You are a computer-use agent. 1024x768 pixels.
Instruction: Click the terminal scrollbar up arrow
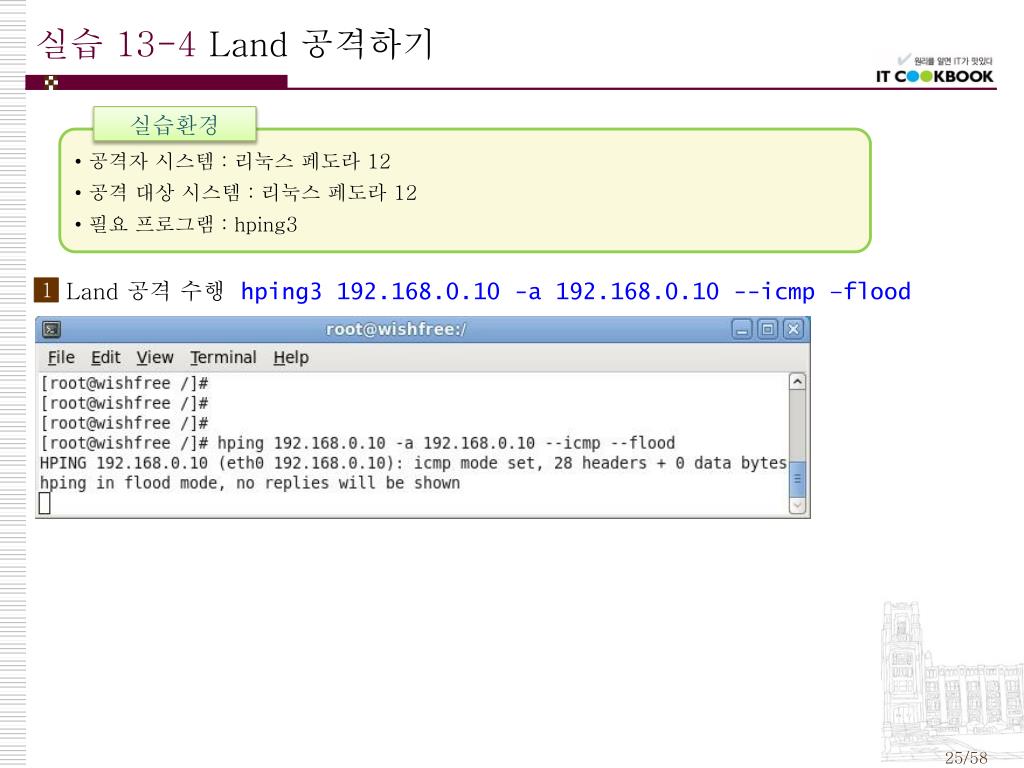[x=797, y=381]
